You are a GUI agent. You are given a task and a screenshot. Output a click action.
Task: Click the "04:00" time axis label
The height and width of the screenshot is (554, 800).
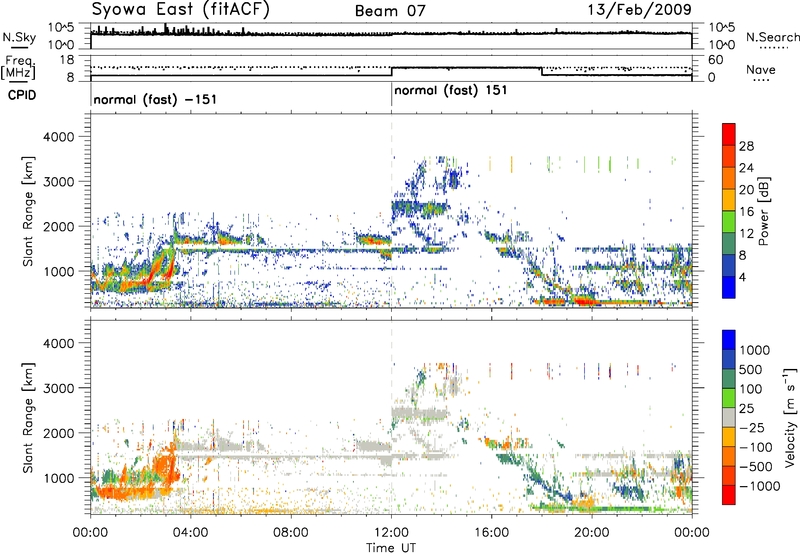click(190, 533)
